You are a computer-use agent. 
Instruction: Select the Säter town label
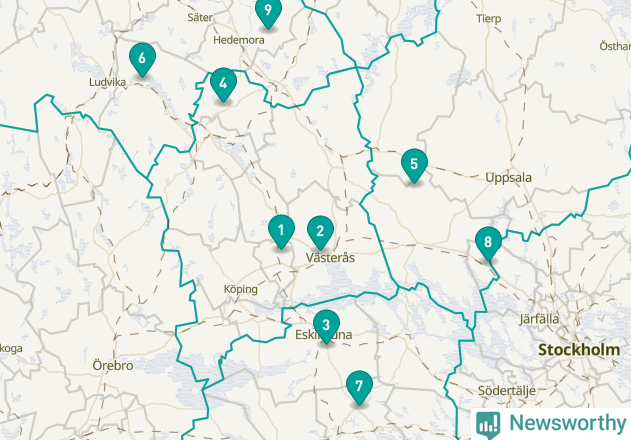pyautogui.click(x=200, y=17)
